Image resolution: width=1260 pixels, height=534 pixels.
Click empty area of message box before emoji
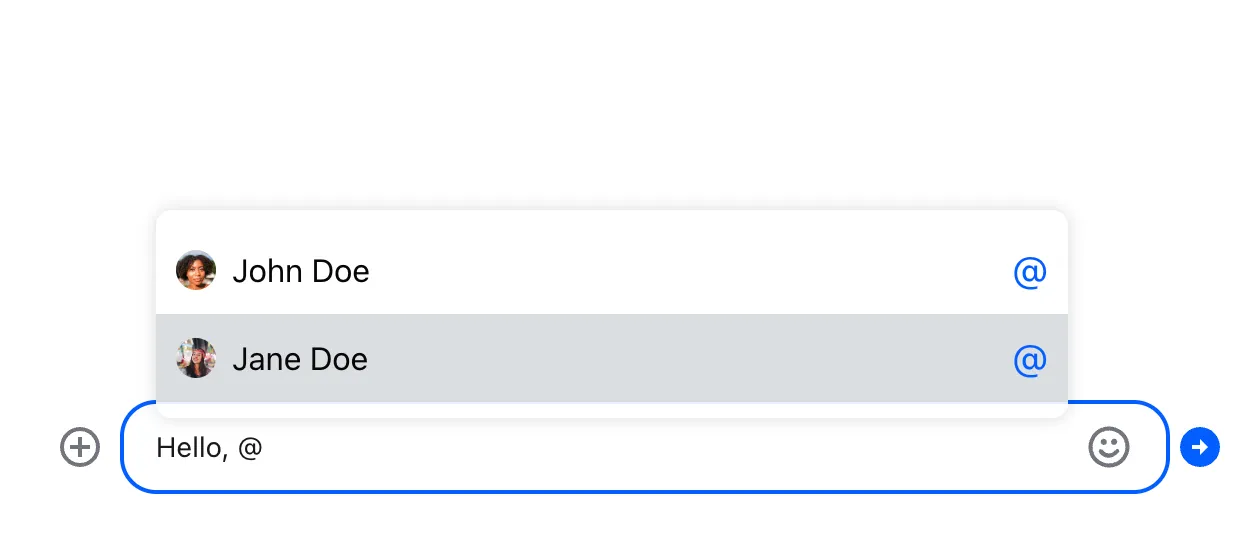(x=800, y=447)
